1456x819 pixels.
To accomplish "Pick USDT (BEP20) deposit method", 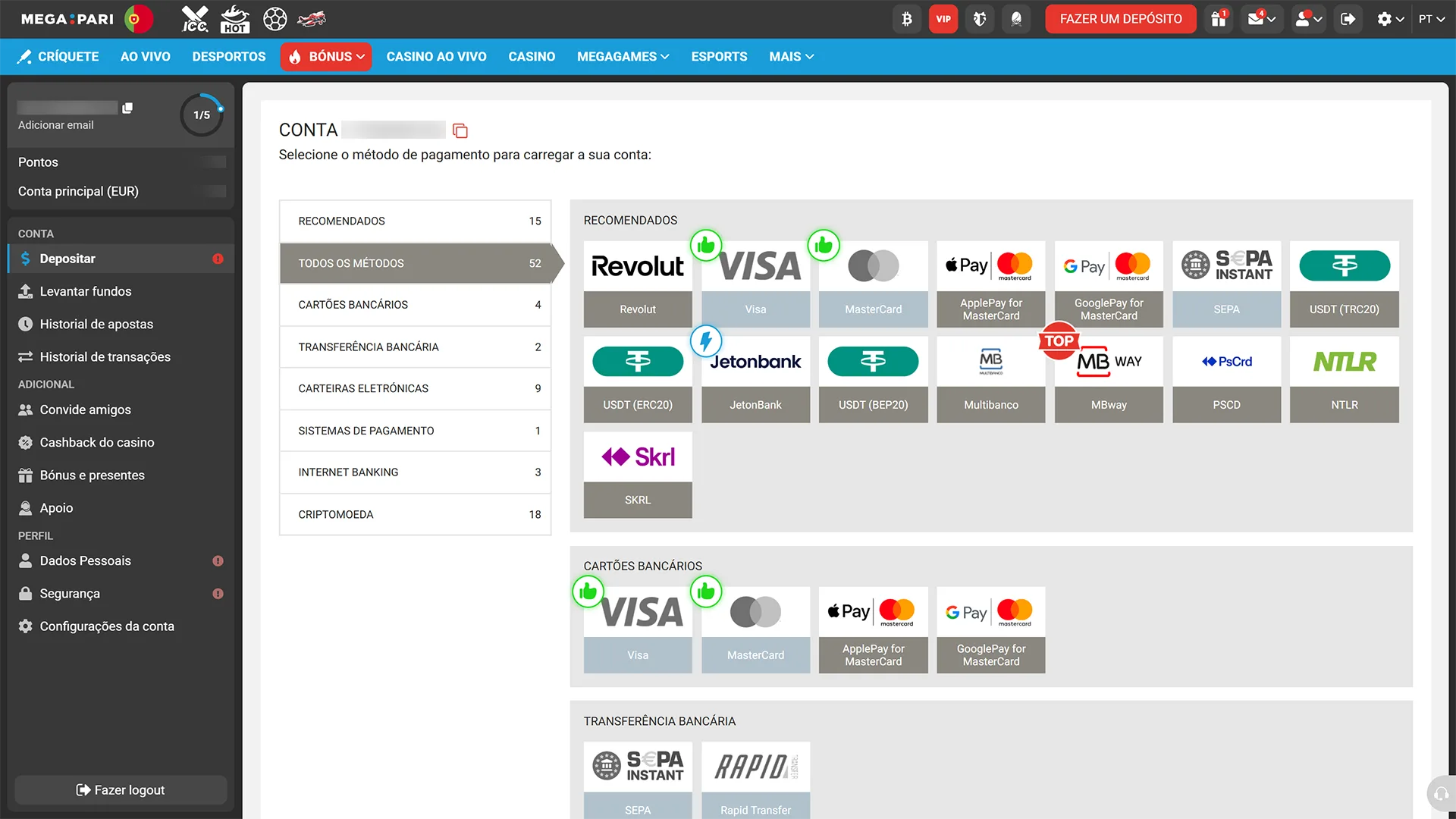I will pyautogui.click(x=873, y=380).
